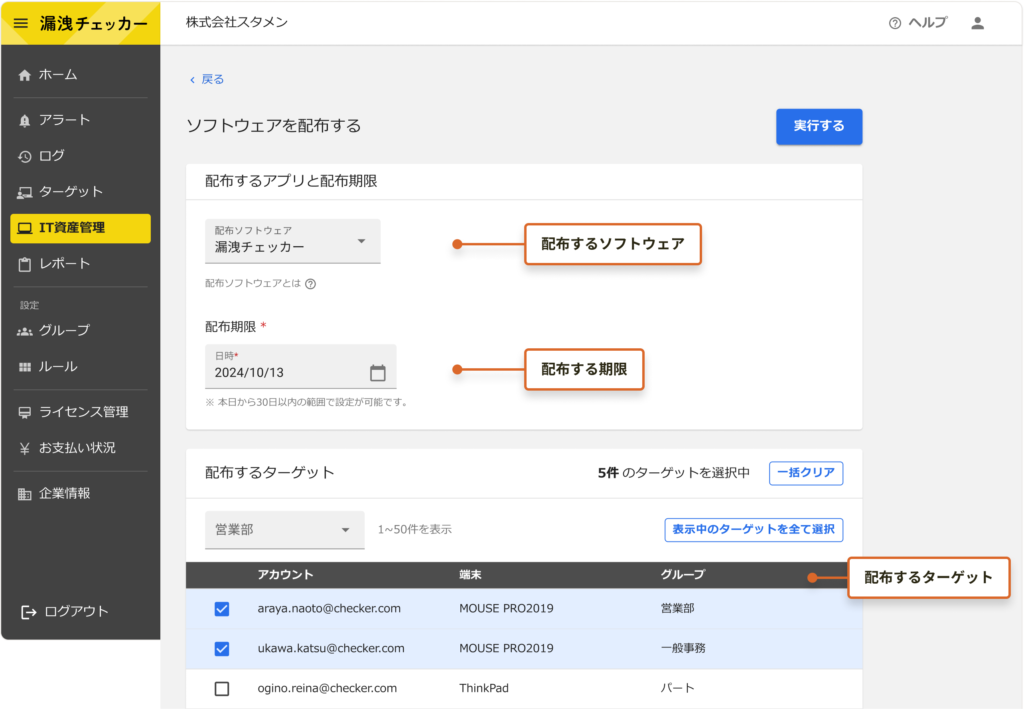Click the ターゲット laptop icon
Viewport: 1024px width, 709px height.
point(25,192)
